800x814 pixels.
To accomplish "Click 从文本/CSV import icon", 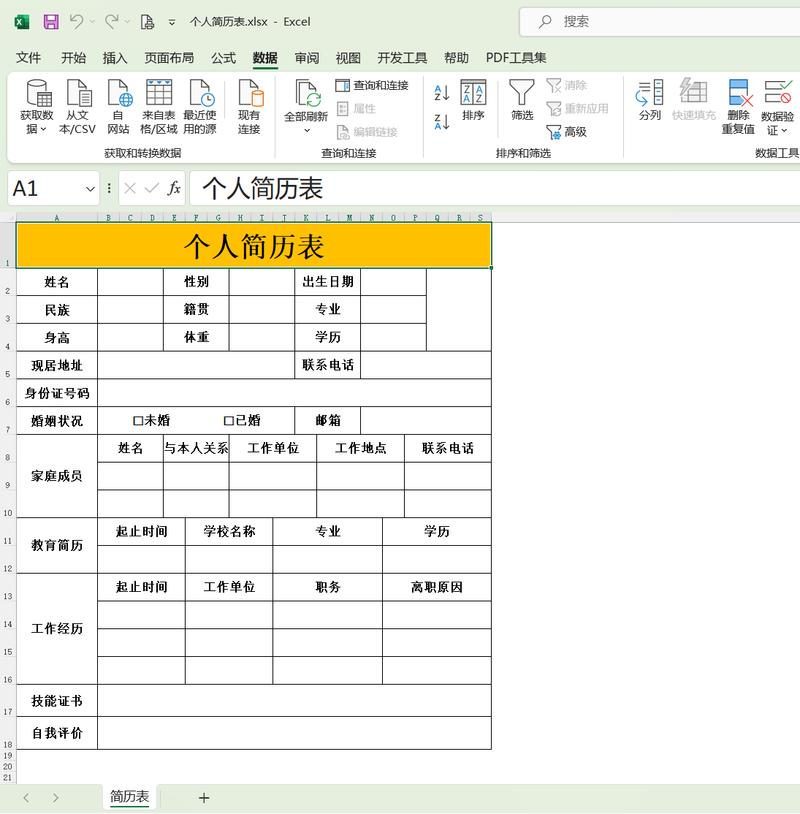I will pyautogui.click(x=79, y=93).
